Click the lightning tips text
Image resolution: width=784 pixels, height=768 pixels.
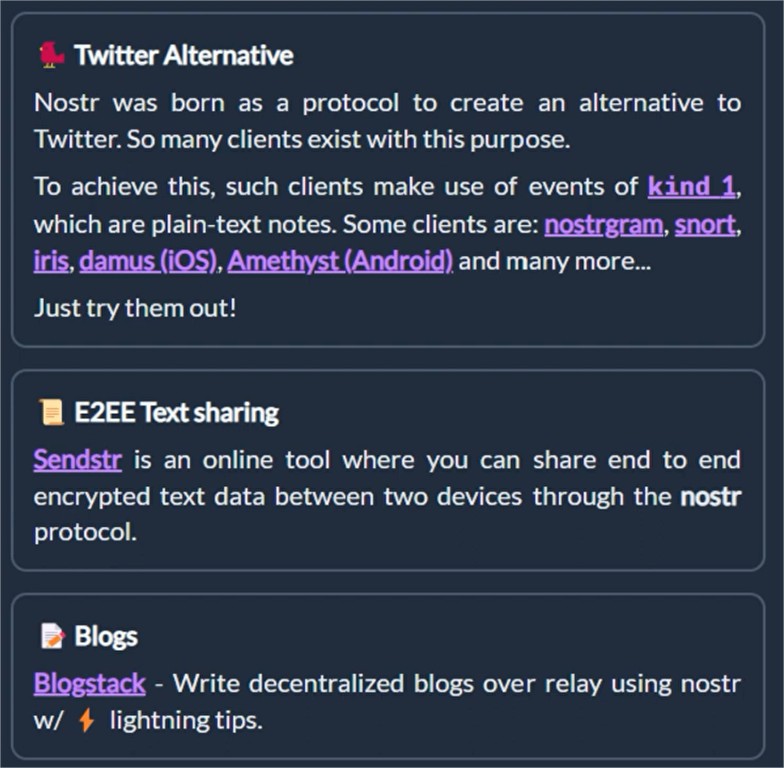coord(186,720)
